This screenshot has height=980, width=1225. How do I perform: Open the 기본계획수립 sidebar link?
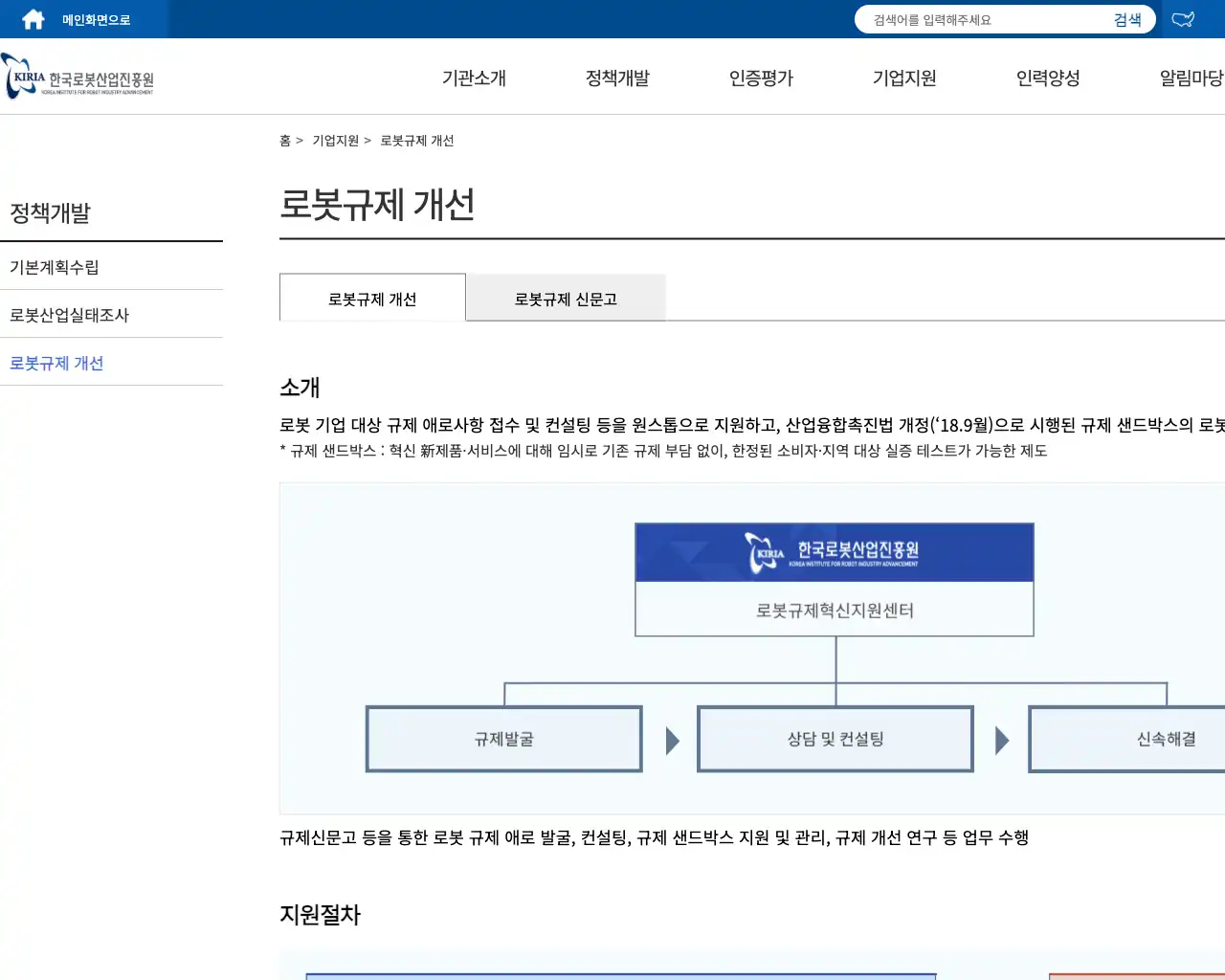click(57, 266)
